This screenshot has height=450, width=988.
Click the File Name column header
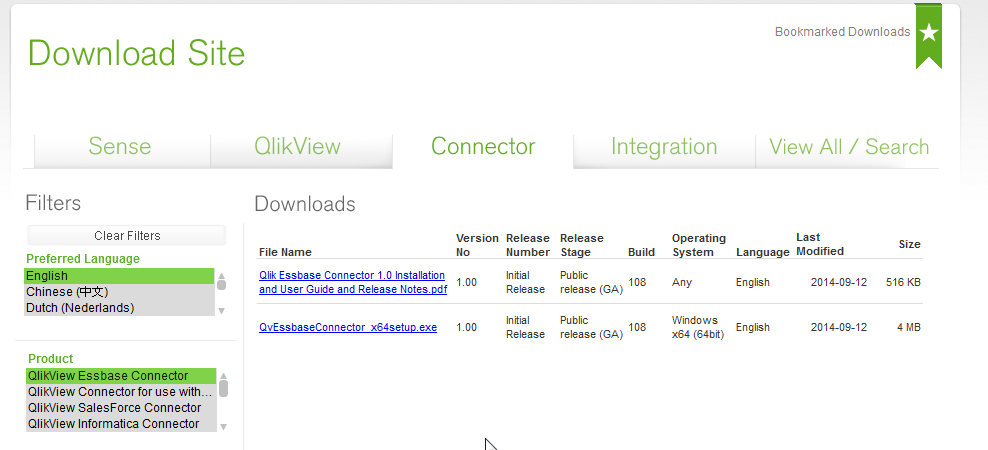[285, 252]
